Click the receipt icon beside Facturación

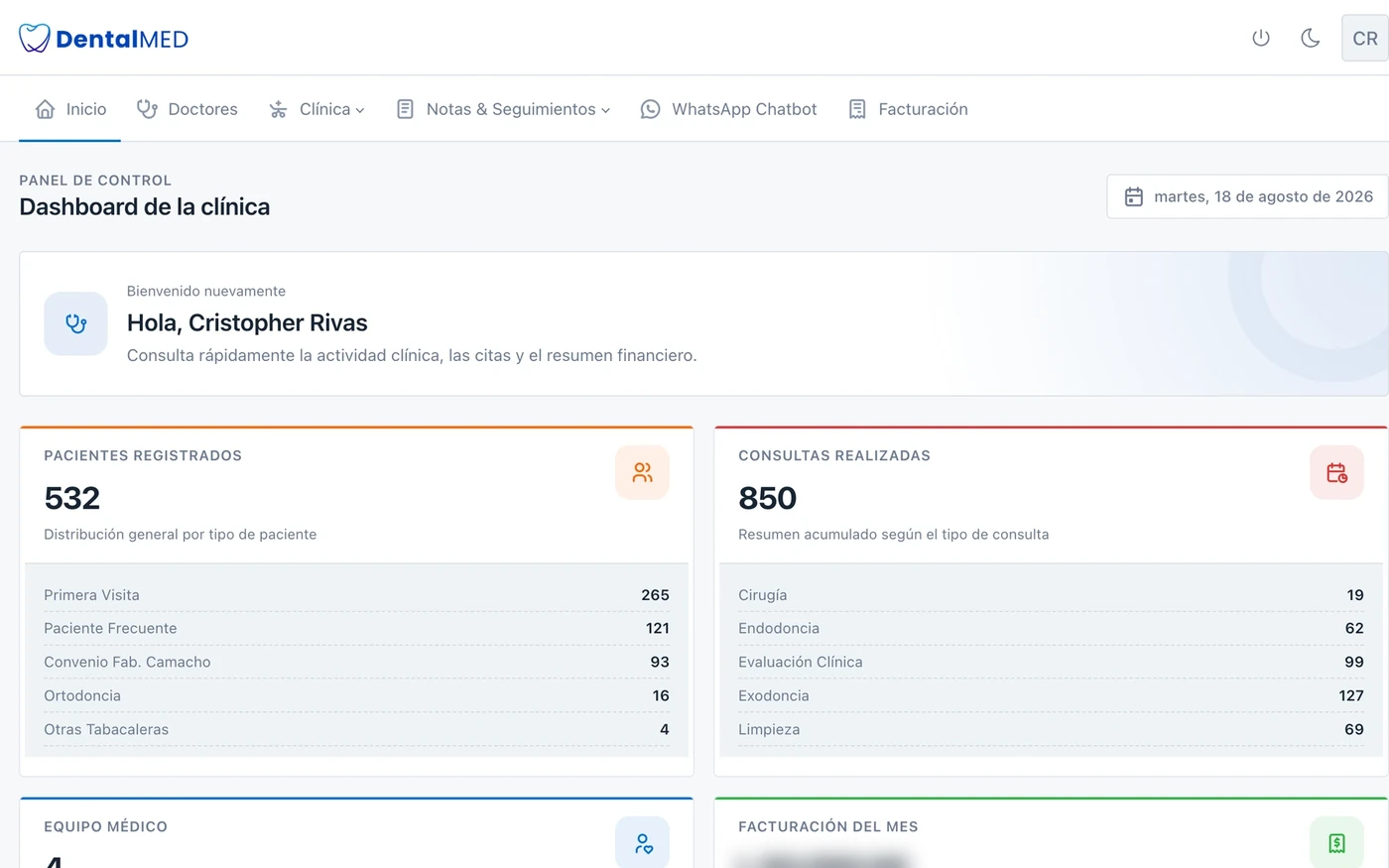[857, 109]
